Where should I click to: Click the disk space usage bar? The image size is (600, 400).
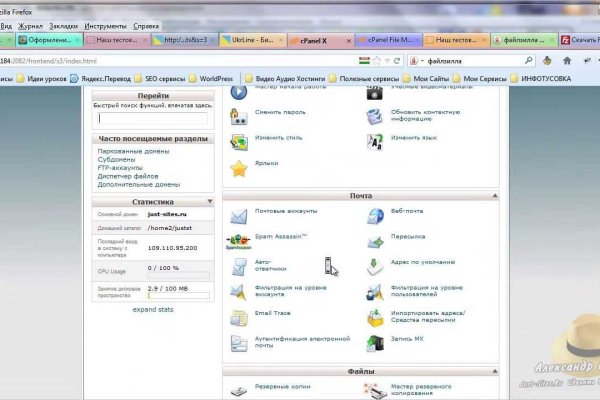click(179, 296)
